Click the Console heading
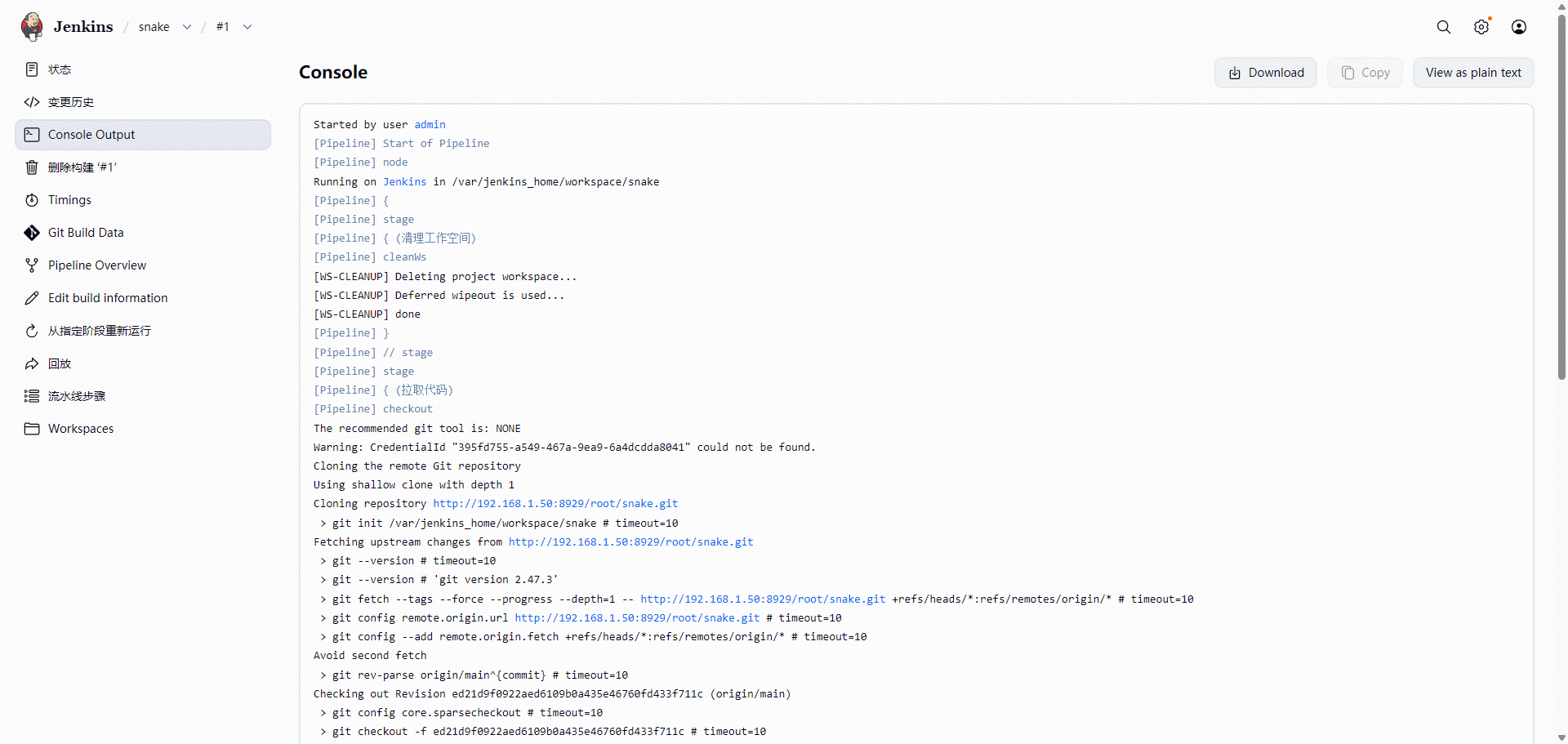 (333, 73)
